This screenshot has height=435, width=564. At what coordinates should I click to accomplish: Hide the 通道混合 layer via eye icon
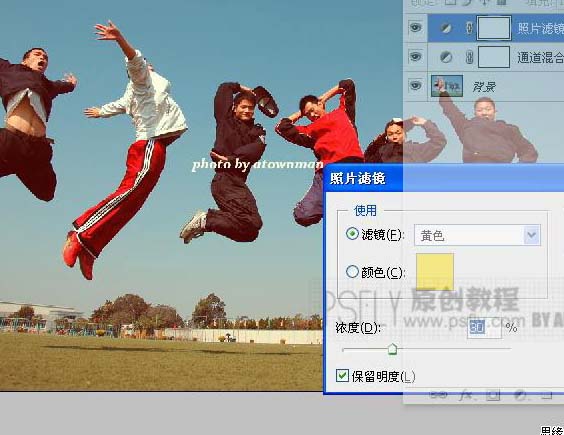coord(415,56)
